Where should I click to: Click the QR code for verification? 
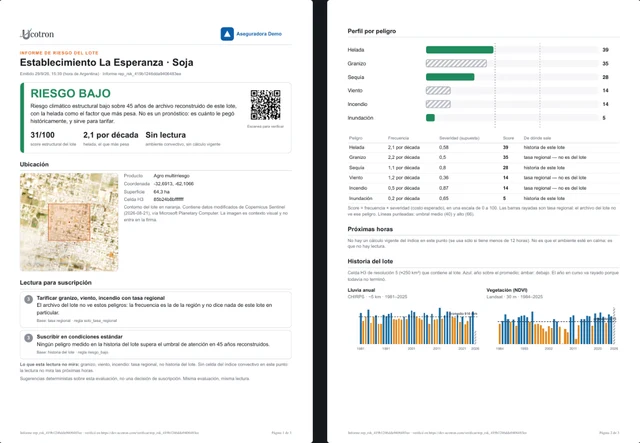[265, 105]
